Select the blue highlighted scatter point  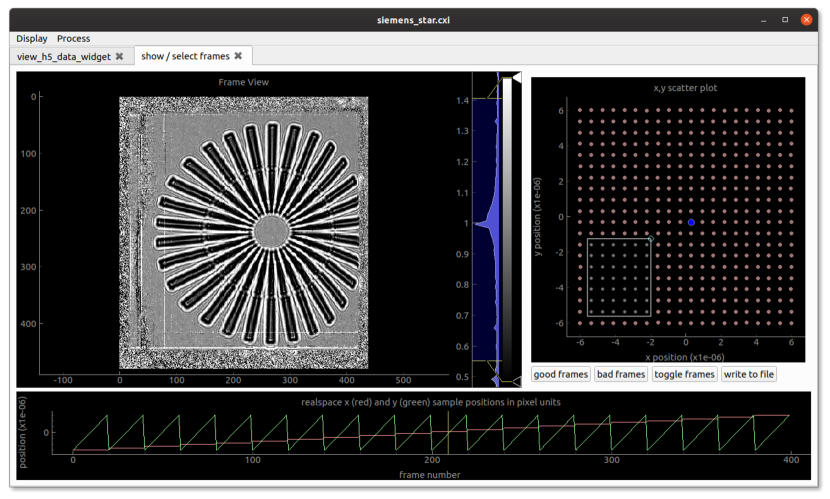(691, 222)
